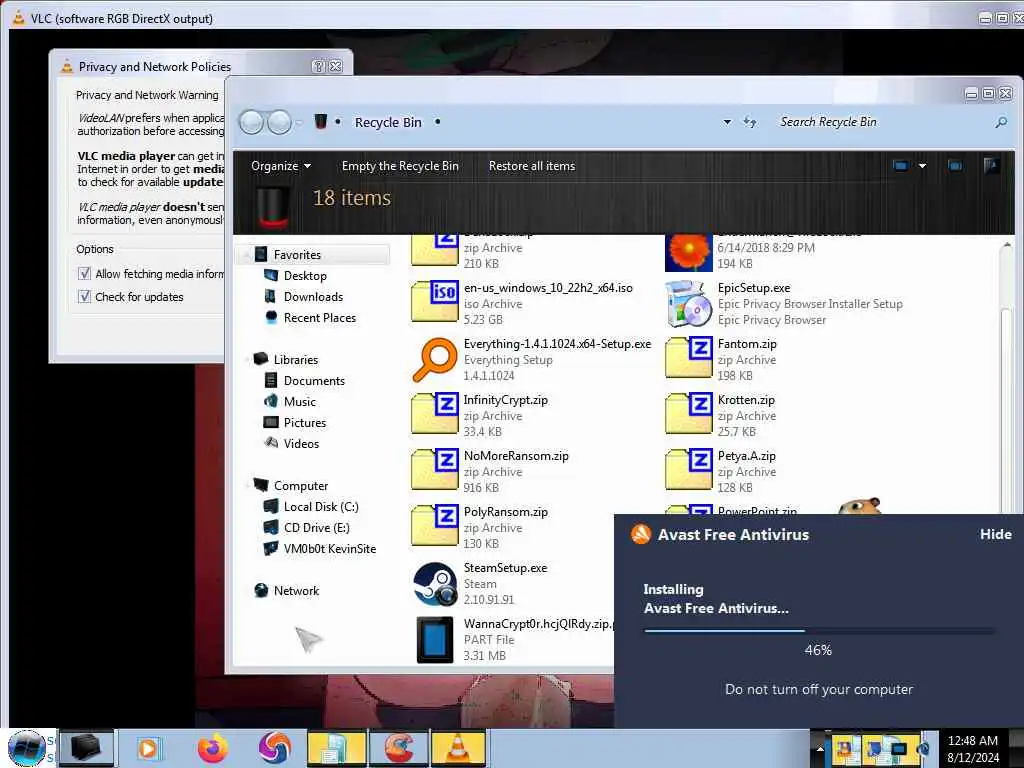Hide the Avast installation notification

click(995, 534)
